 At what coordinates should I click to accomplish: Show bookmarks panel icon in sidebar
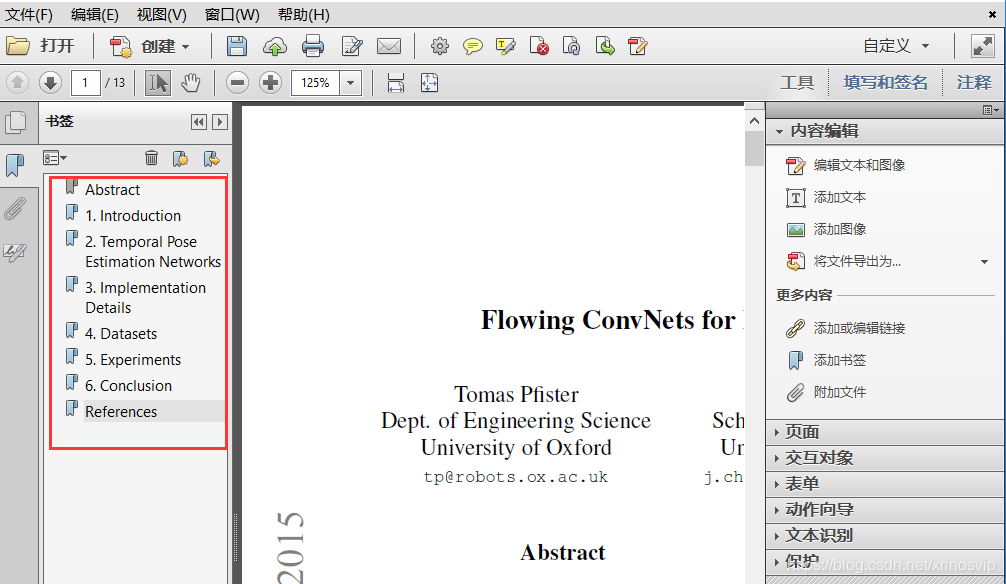[15, 165]
